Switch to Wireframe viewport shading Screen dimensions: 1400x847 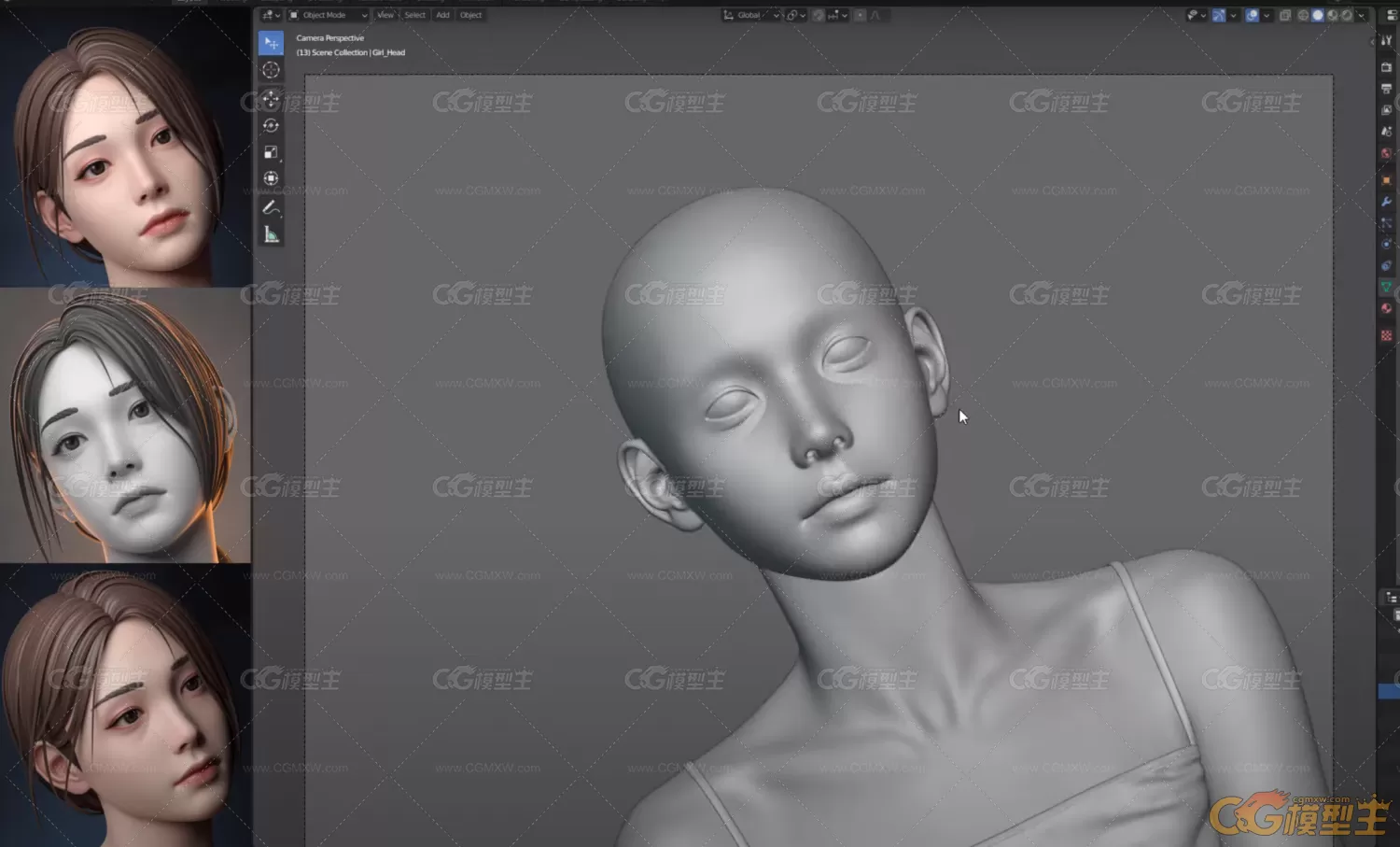coord(1303,15)
